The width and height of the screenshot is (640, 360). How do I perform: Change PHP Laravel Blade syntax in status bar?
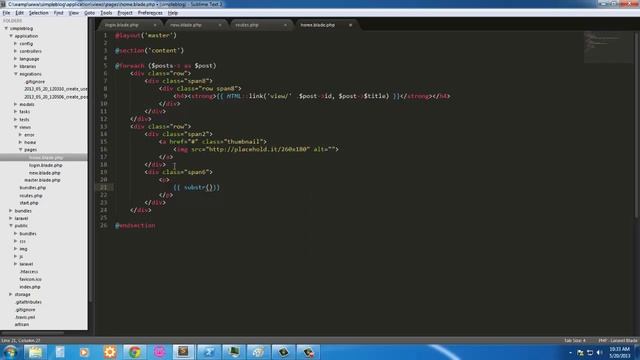pos(618,340)
